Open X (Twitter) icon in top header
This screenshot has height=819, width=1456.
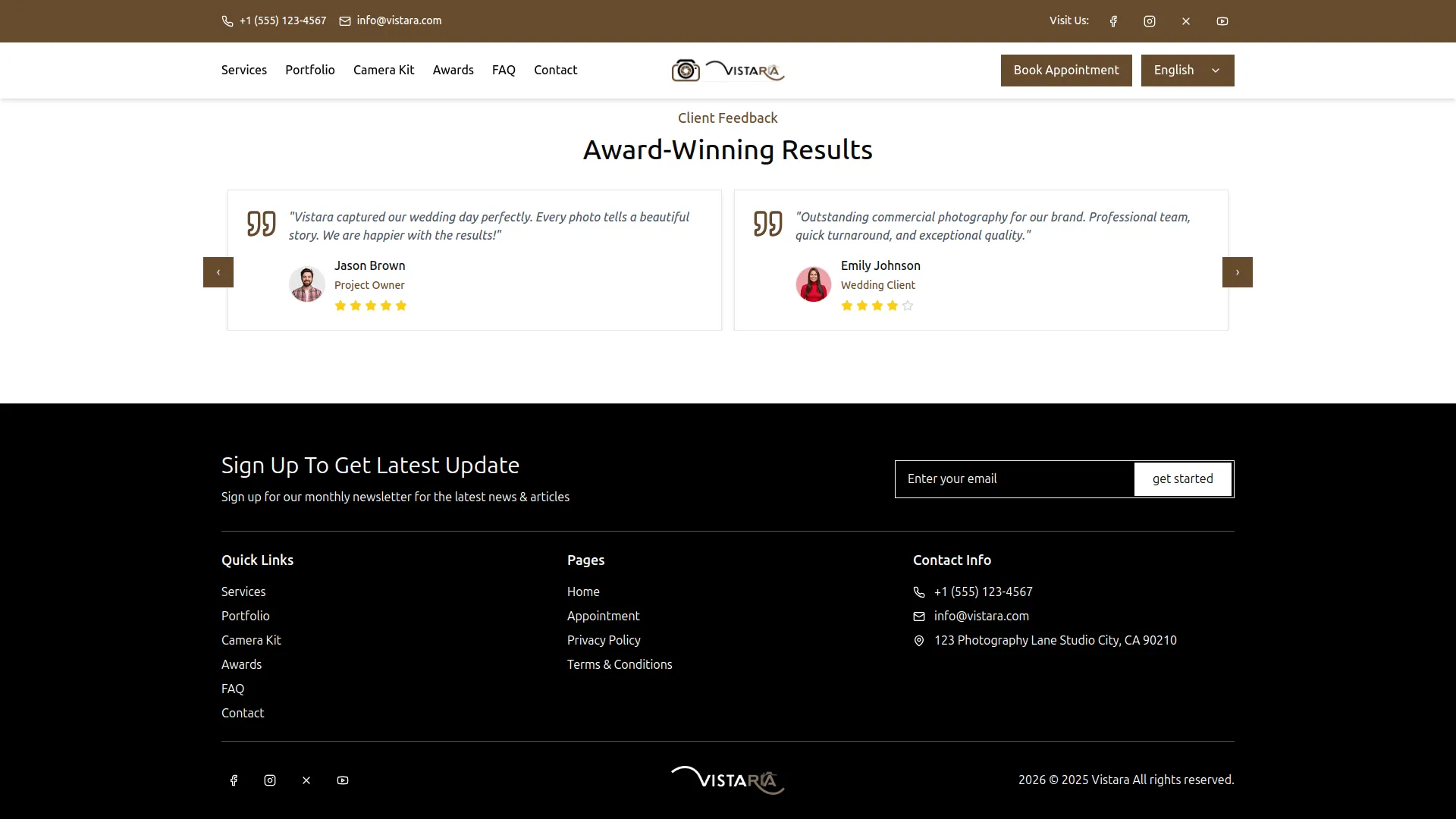coord(1186,21)
